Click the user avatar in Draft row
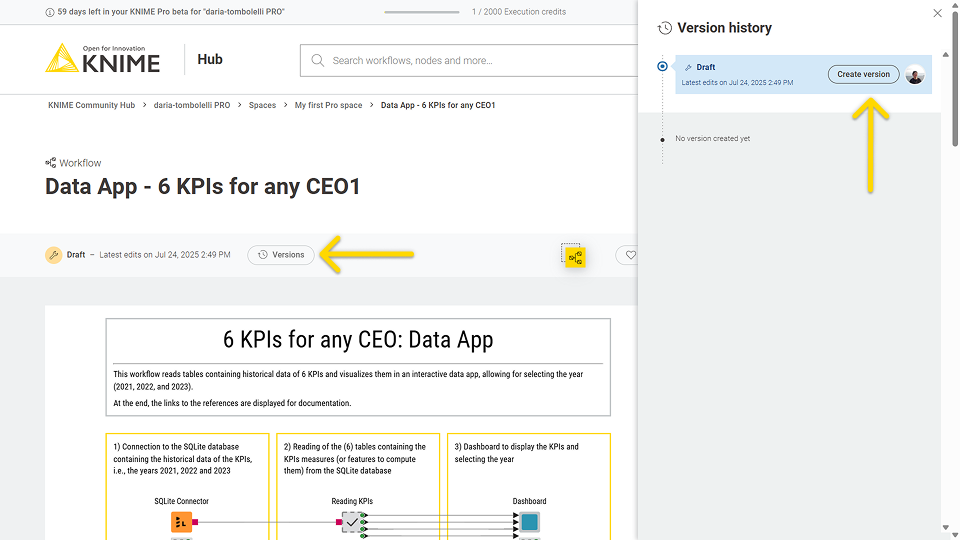 point(915,75)
